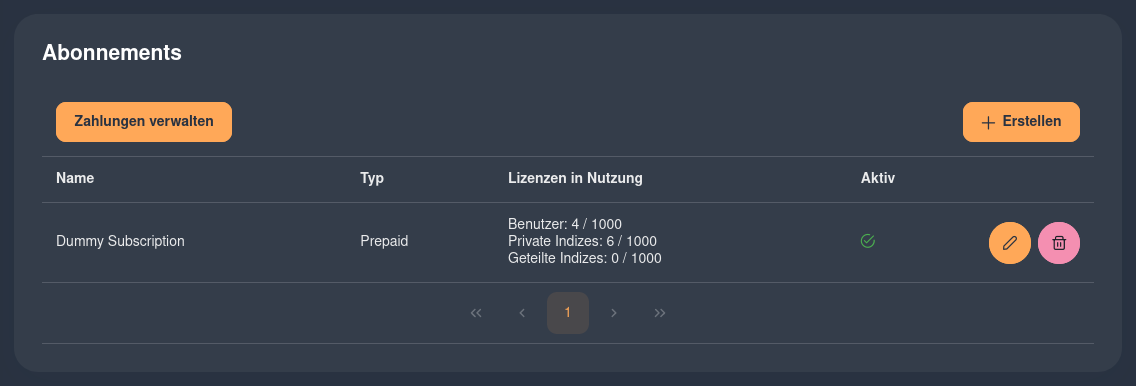
Task: Click the Benutzer 4 / 1000 text
Action: (x=565, y=224)
